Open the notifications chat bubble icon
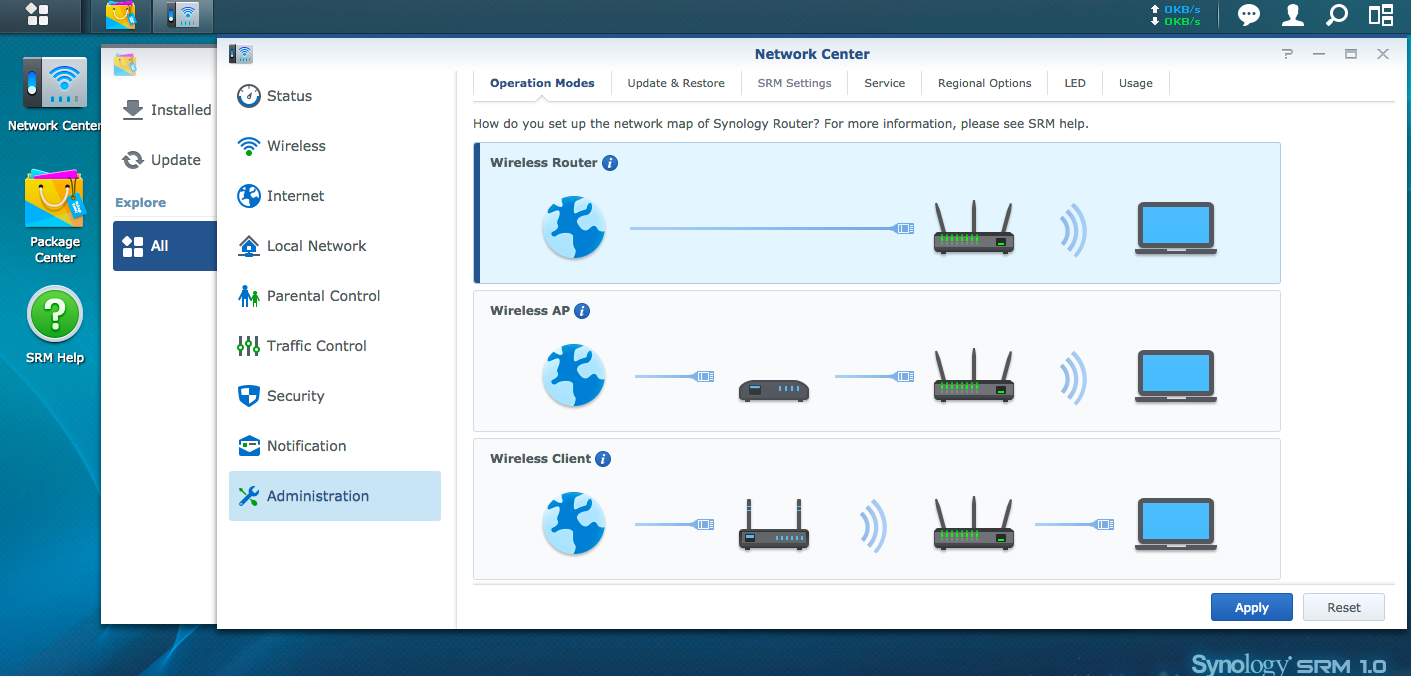Image resolution: width=1411 pixels, height=676 pixels. (1248, 15)
